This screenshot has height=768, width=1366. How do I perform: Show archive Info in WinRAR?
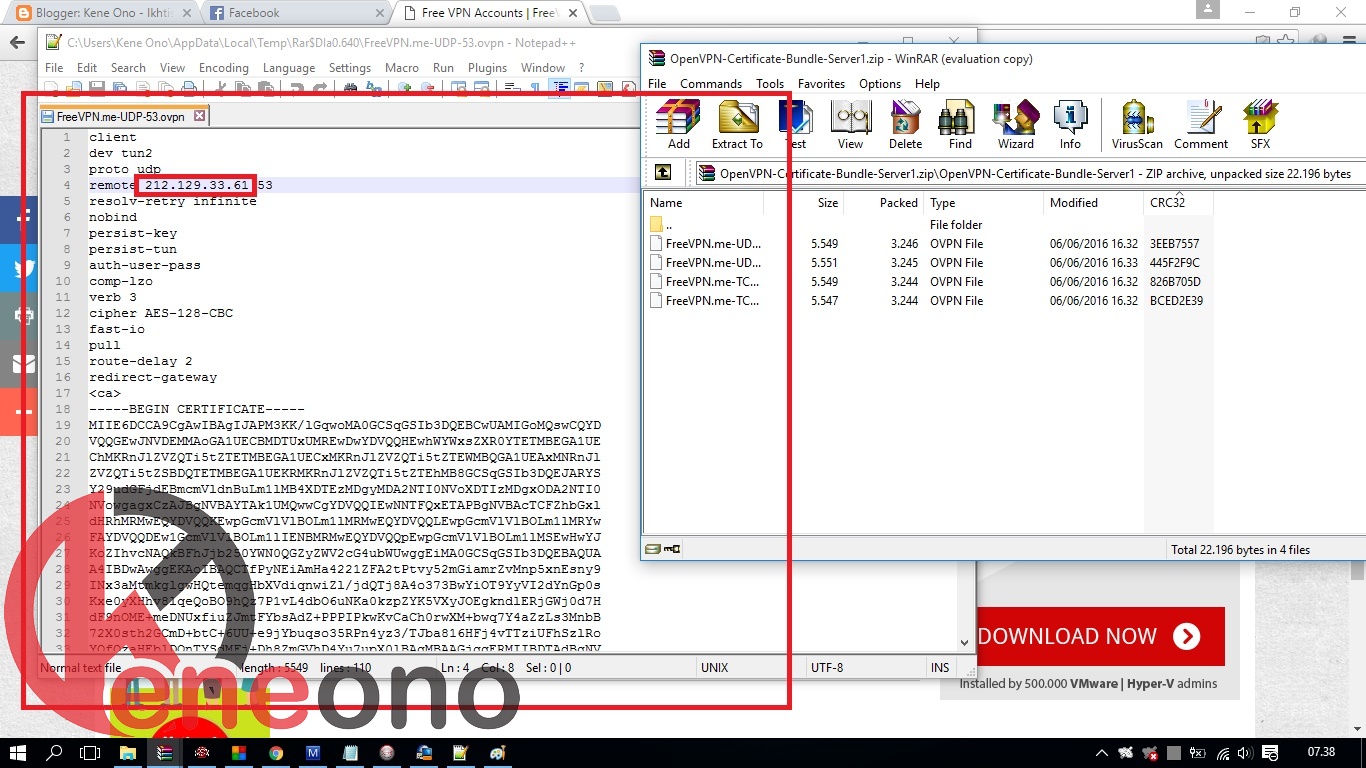(x=1070, y=125)
